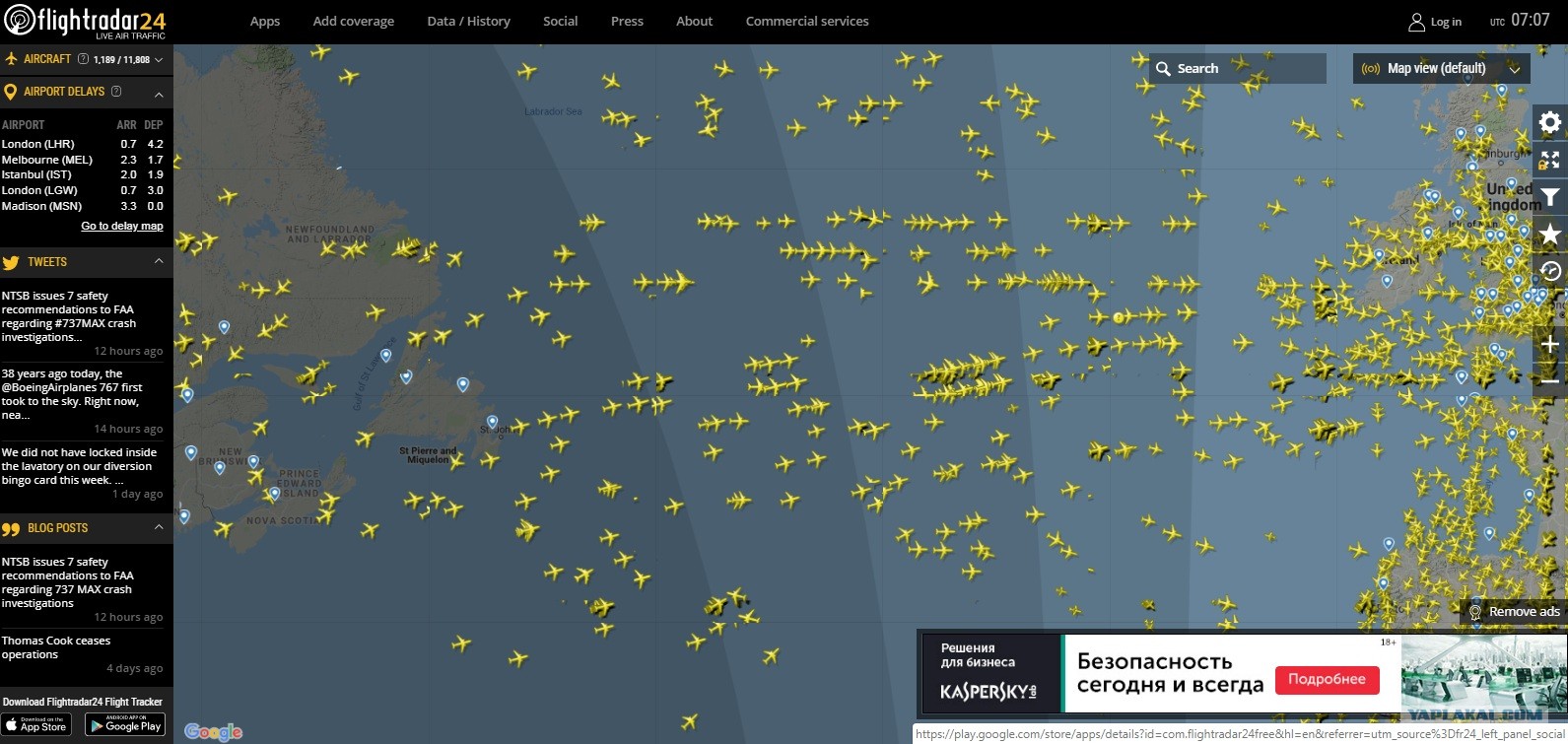
Task: Click the Remove ads lightbulb icon
Action: [1475, 612]
